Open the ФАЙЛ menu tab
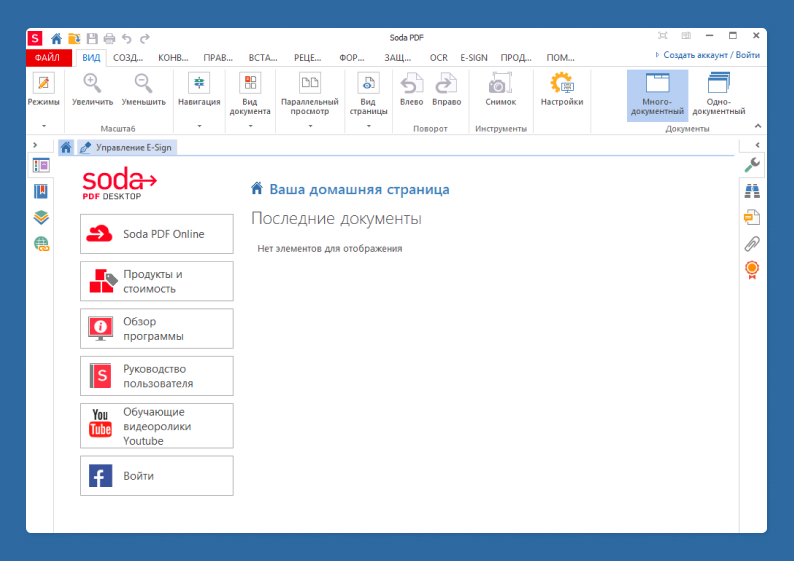The width and height of the screenshot is (794, 561). tap(47, 58)
